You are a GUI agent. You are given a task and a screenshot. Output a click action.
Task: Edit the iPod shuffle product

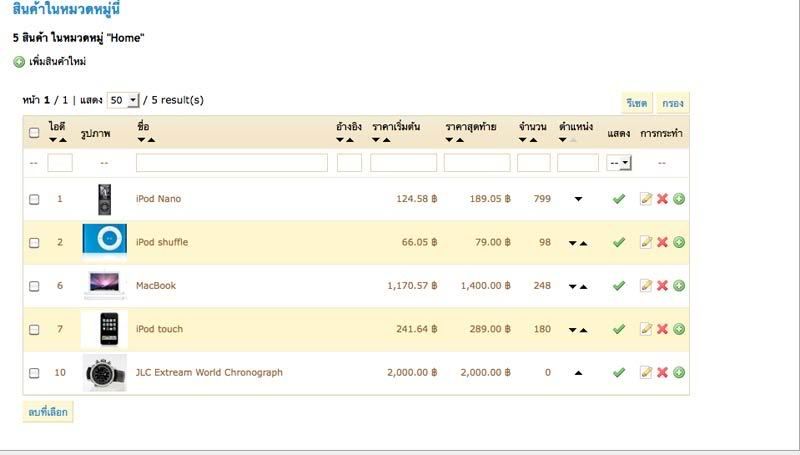click(646, 242)
